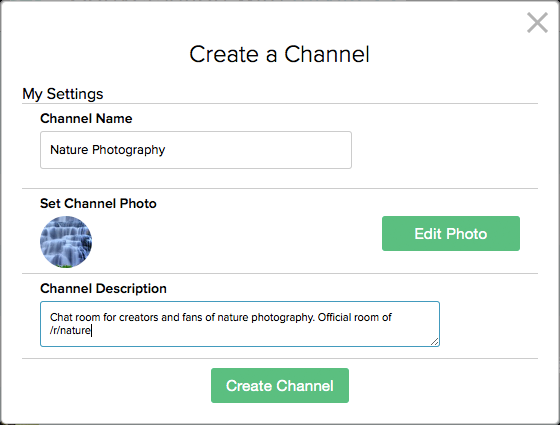Click the Create a Channel title
The width and height of the screenshot is (560, 425).
tap(279, 54)
